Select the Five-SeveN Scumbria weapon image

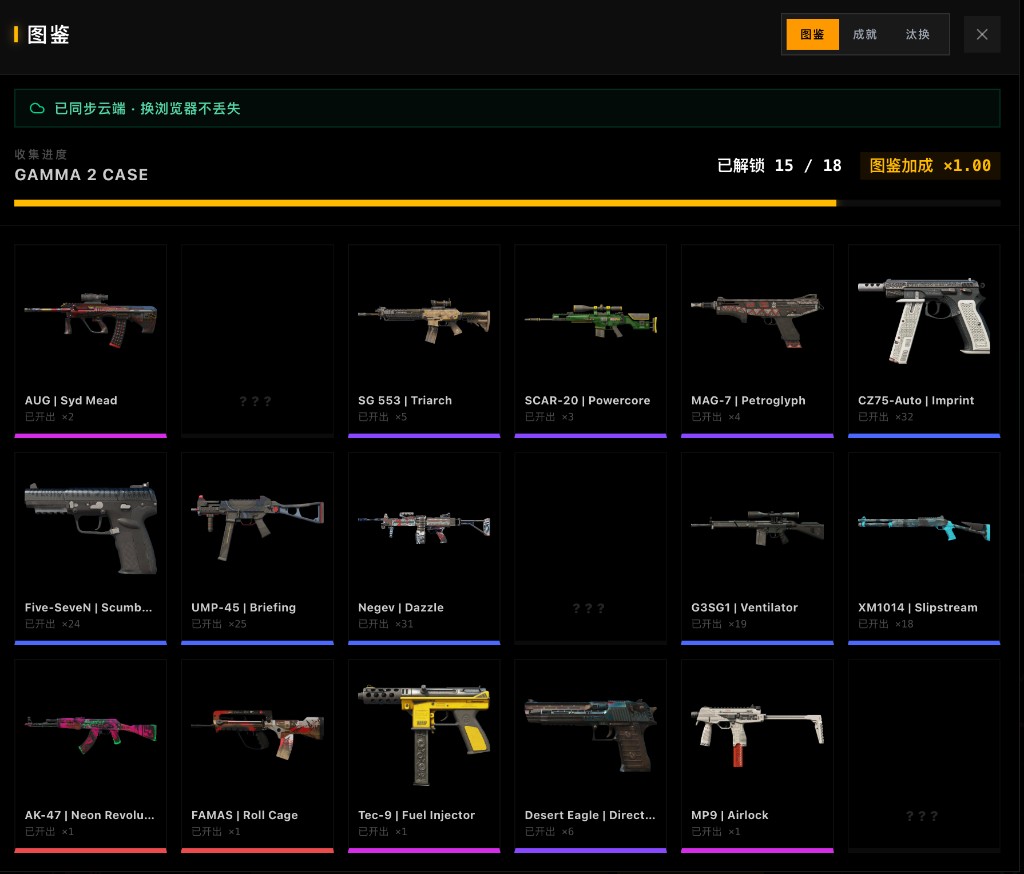(91, 528)
